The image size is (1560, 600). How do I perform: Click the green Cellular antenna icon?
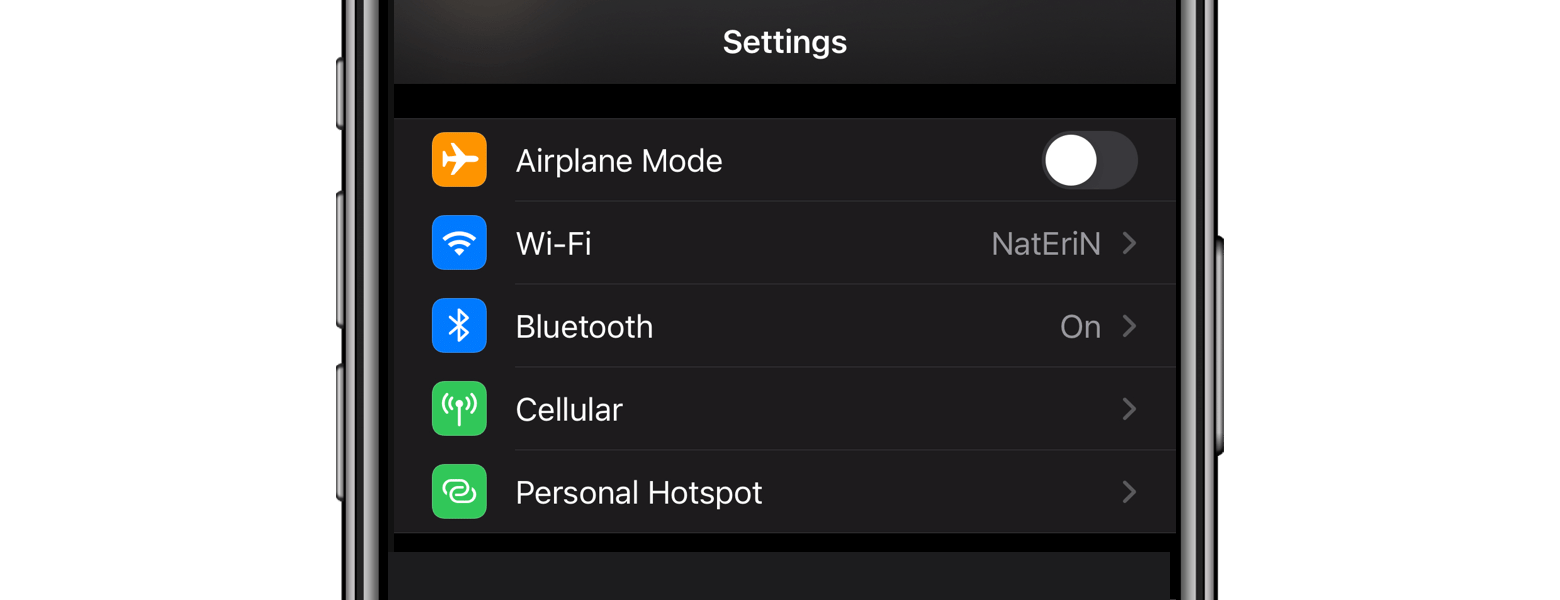click(x=459, y=409)
